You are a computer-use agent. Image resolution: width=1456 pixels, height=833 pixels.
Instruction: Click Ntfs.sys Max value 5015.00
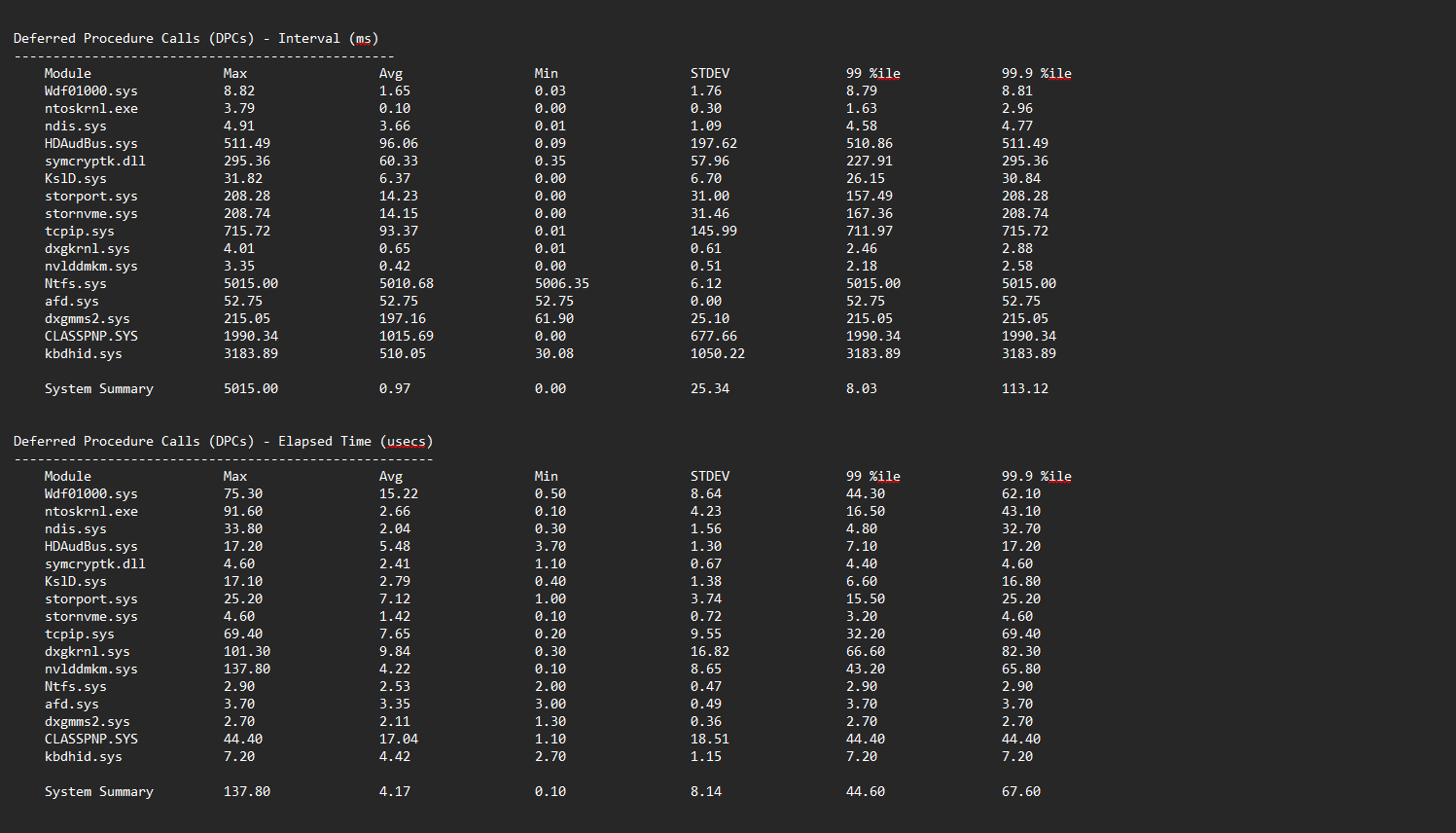[x=250, y=284]
